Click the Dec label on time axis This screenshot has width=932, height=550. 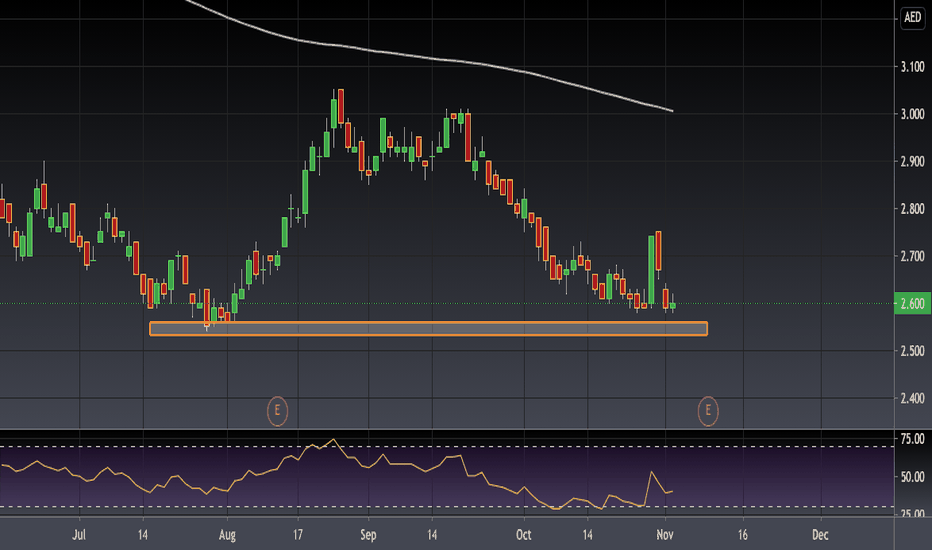820,535
